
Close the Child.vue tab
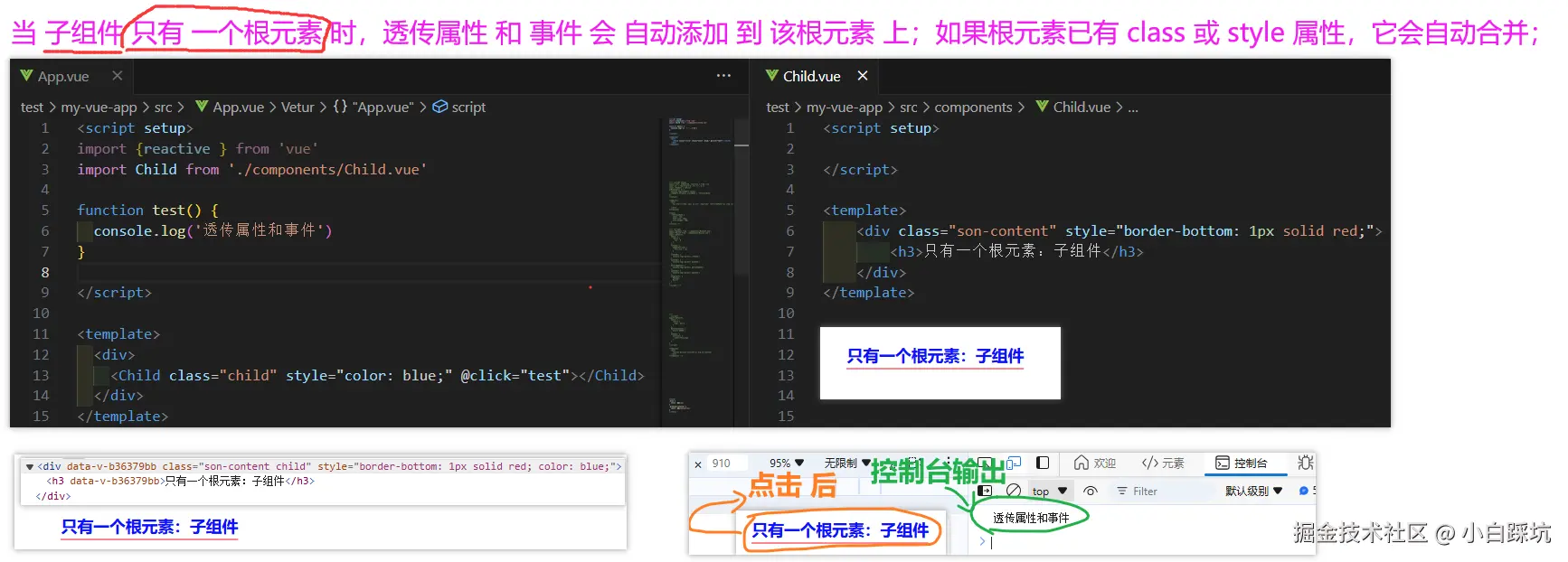pyautogui.click(x=863, y=76)
